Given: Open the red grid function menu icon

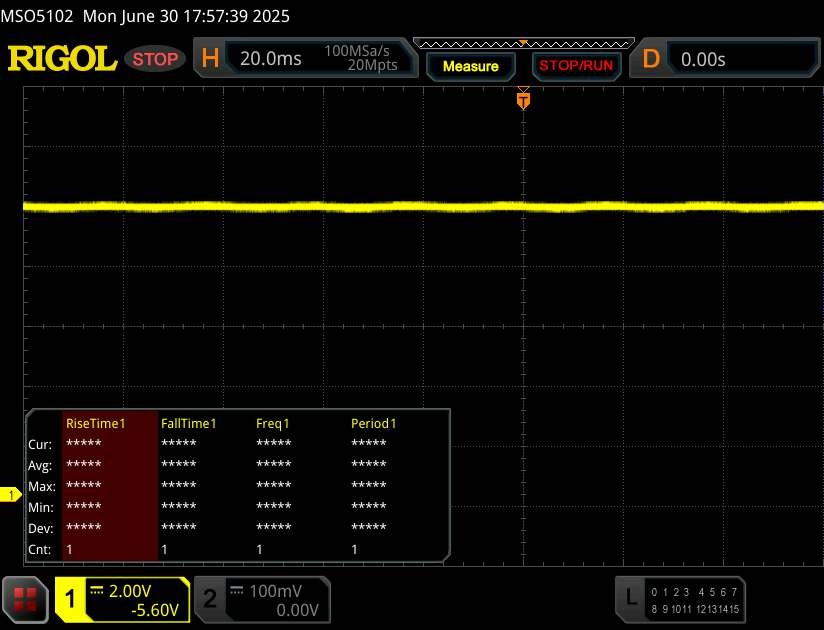Looking at the screenshot, I should coord(25,600).
